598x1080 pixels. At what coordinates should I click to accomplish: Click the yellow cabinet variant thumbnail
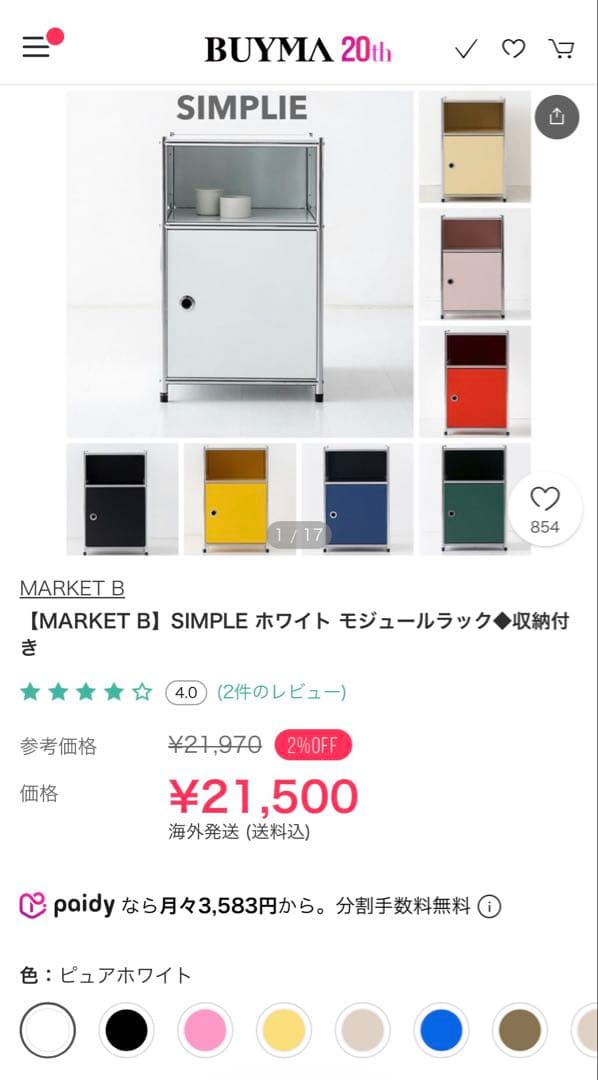tap(239, 497)
